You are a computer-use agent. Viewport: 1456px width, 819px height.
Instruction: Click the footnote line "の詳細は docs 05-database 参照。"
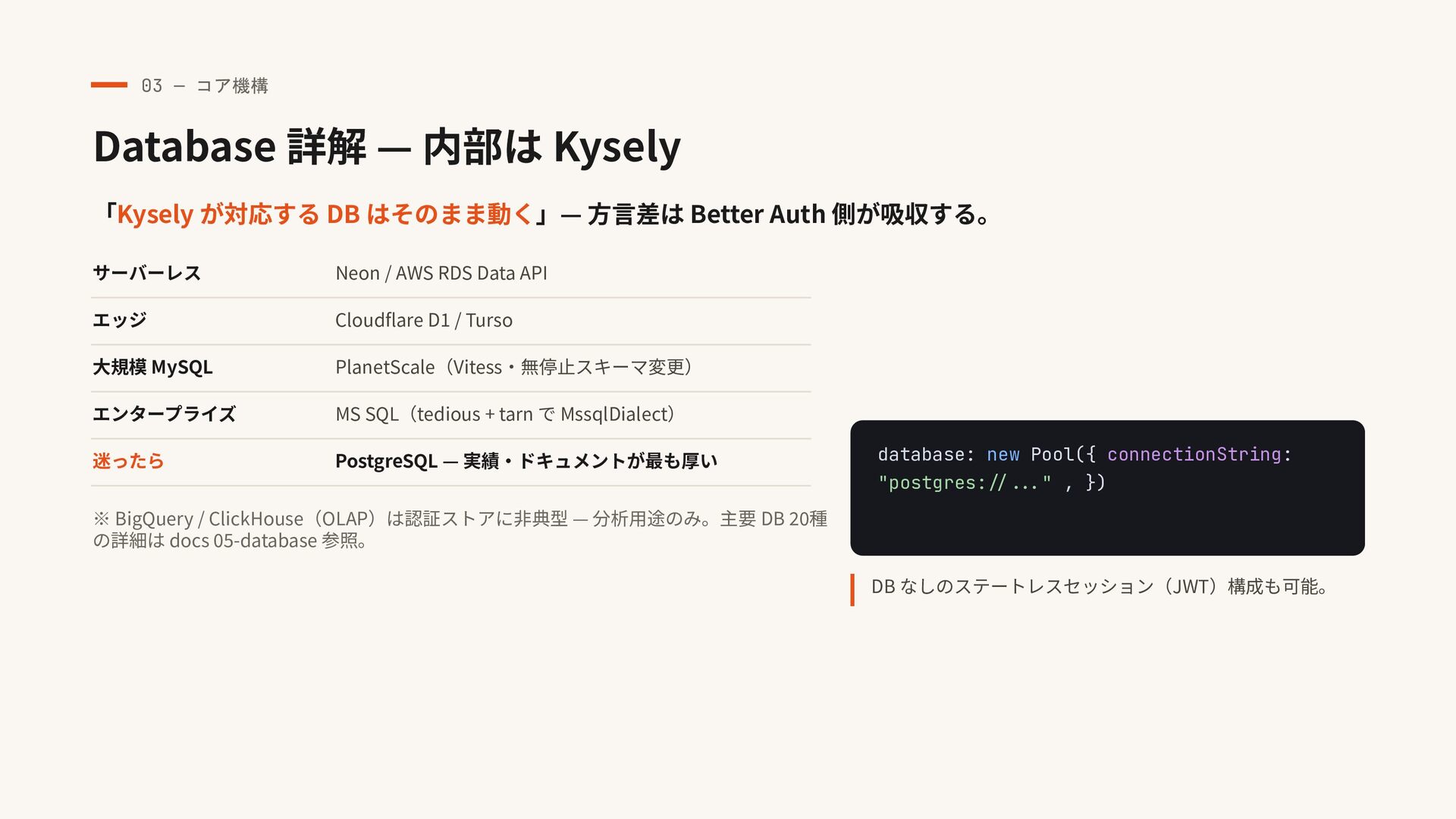[x=231, y=541]
